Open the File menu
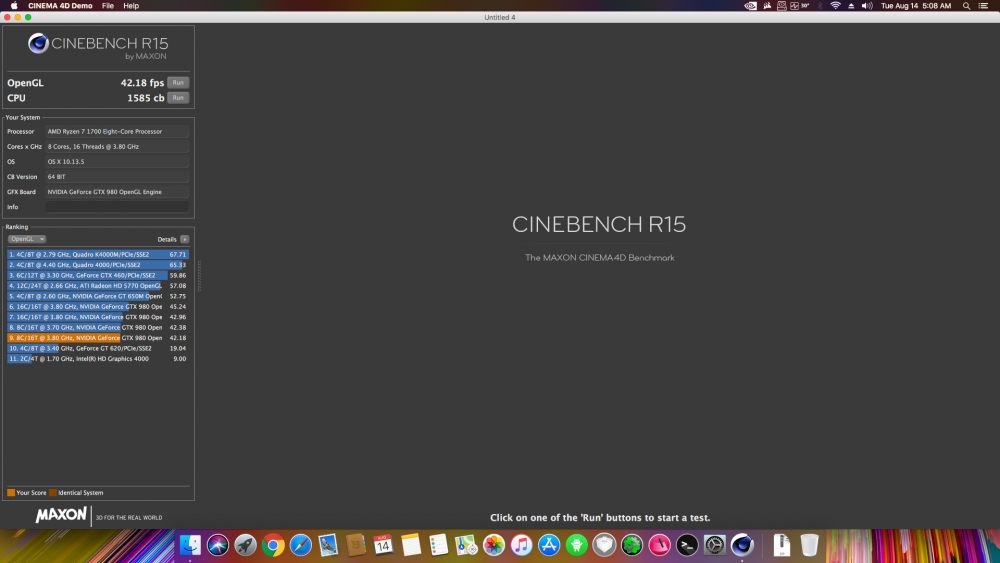Viewport: 1000px width, 563px height. (108, 6)
